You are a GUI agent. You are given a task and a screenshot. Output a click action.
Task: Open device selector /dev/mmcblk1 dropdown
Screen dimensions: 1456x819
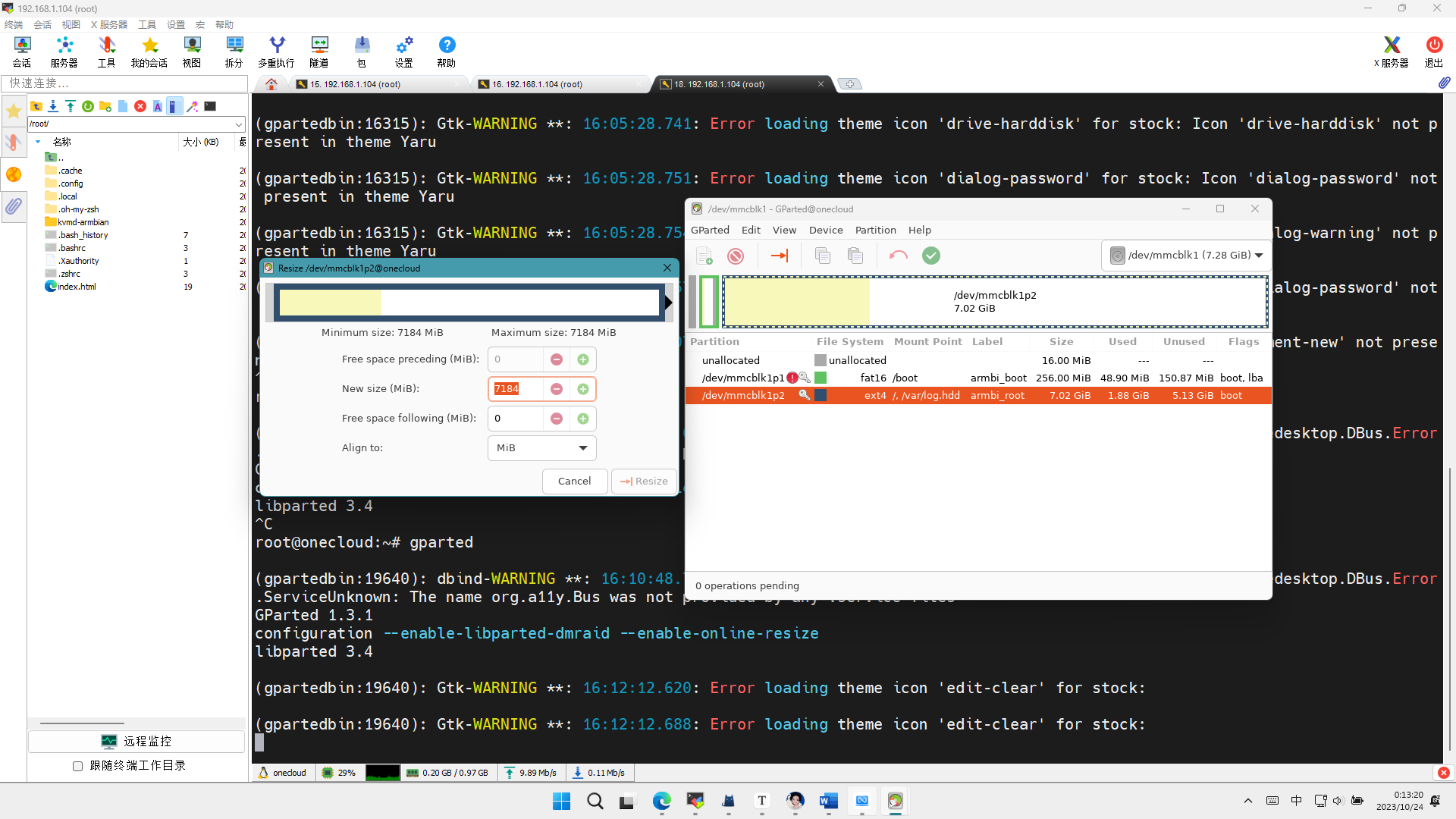click(1187, 256)
